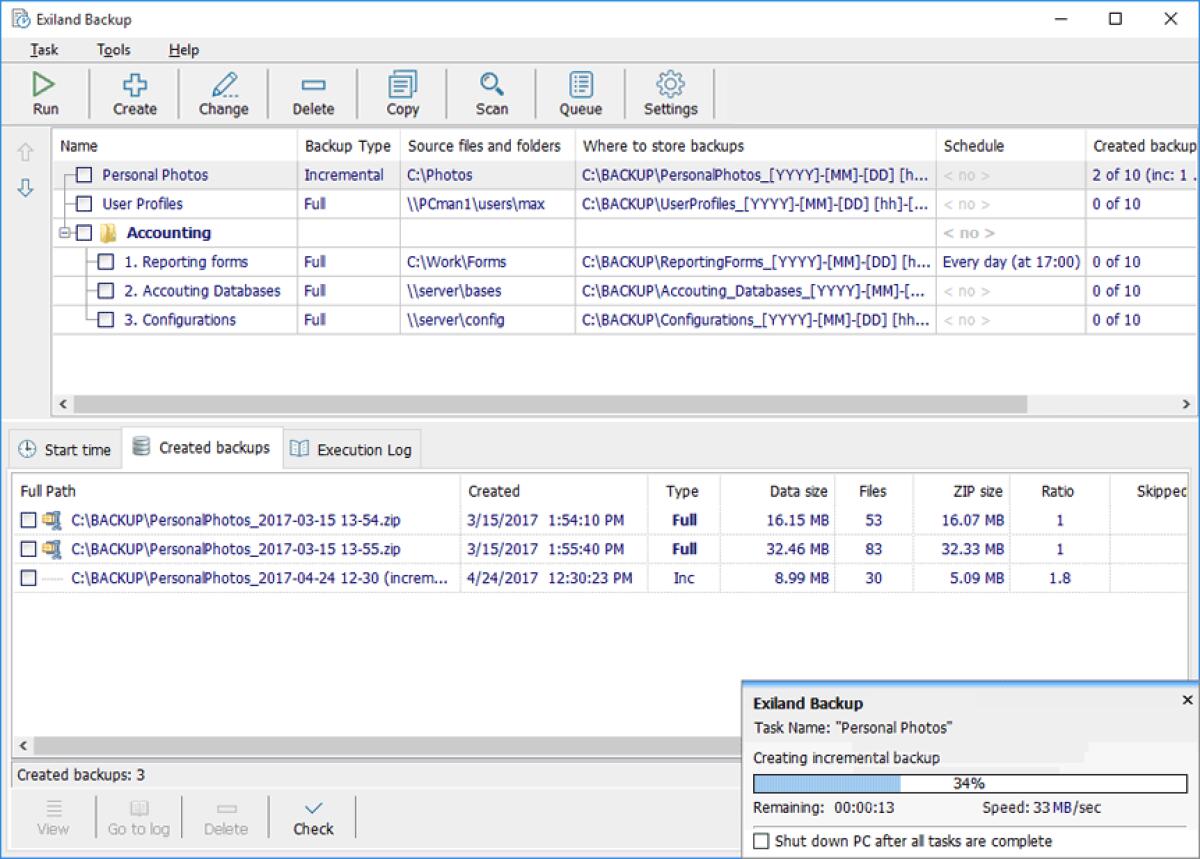Collapse the Accounting task group

pos(63,232)
